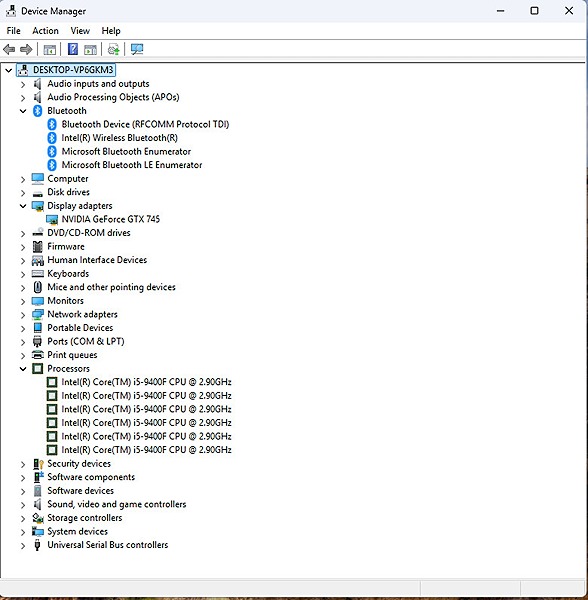Expand Audio Processing Objects (APOs)

click(23, 98)
